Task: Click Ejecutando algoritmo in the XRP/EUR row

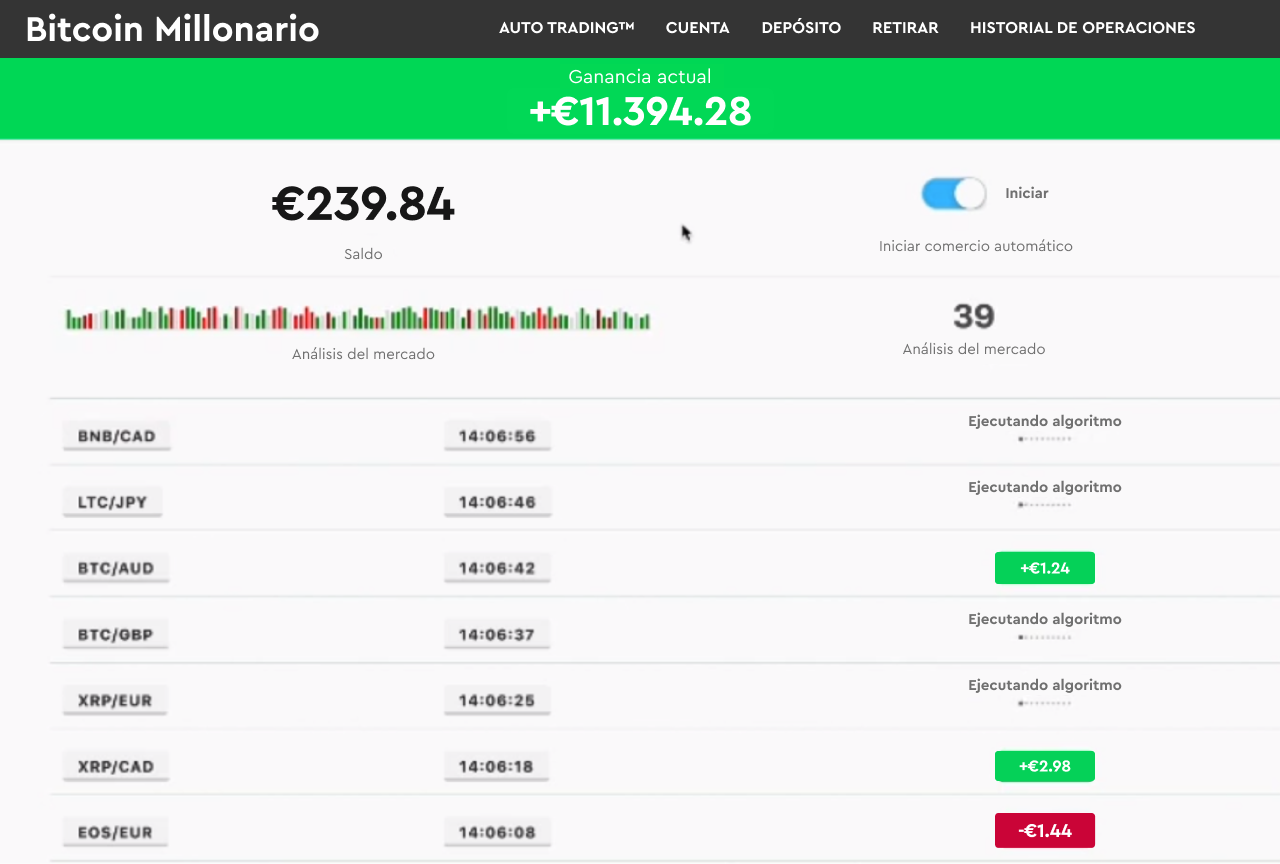Action: click(1045, 685)
